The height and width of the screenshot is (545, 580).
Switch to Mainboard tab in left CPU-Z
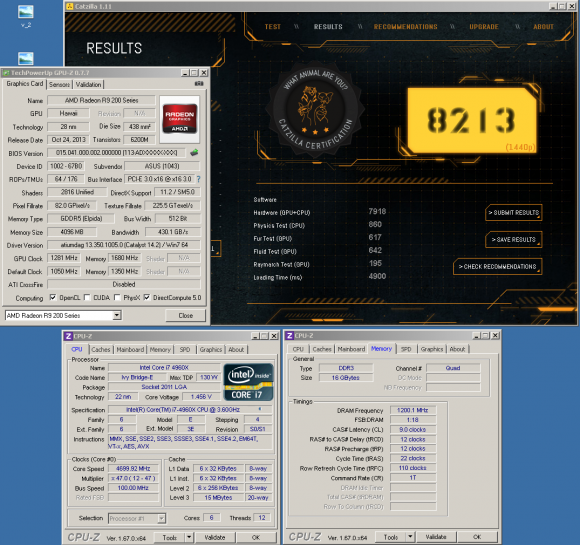[x=130, y=349]
